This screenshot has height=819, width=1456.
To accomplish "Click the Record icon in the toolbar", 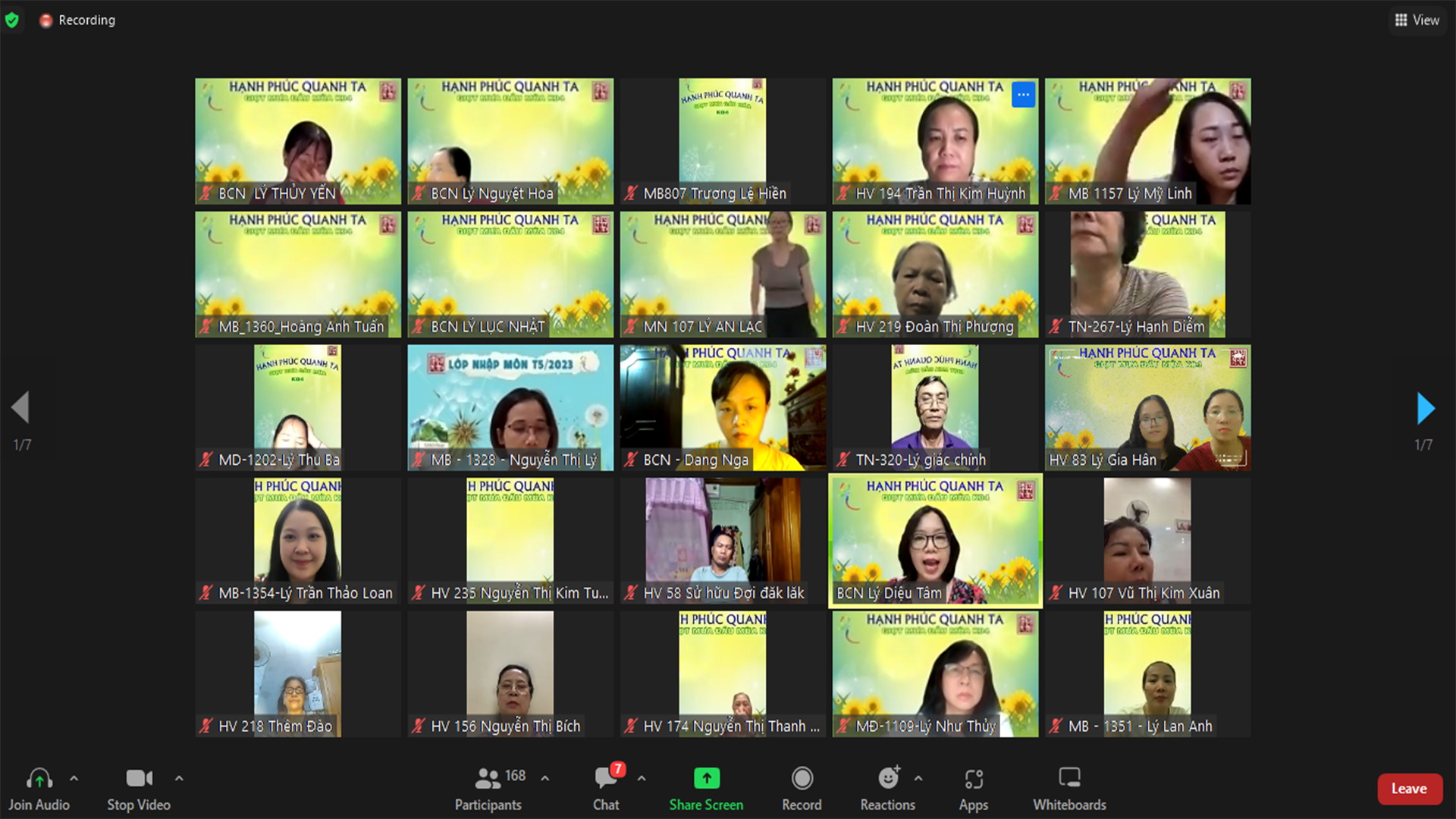I will pyautogui.click(x=802, y=779).
